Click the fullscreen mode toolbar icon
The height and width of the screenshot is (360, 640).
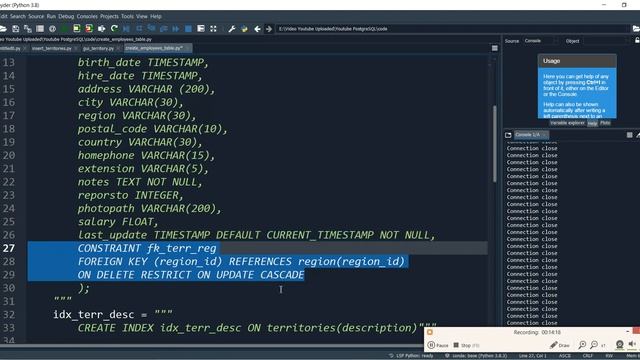(213, 29)
